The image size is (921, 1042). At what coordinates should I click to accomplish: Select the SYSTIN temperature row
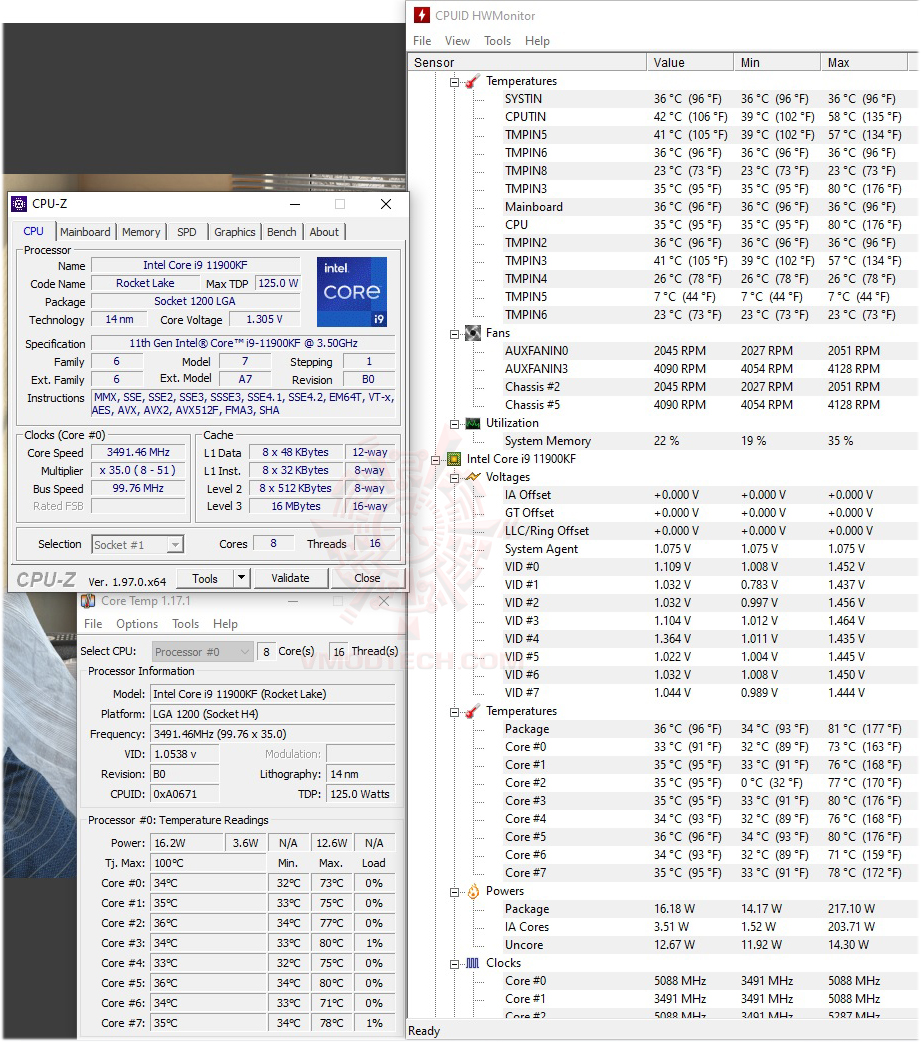point(710,99)
